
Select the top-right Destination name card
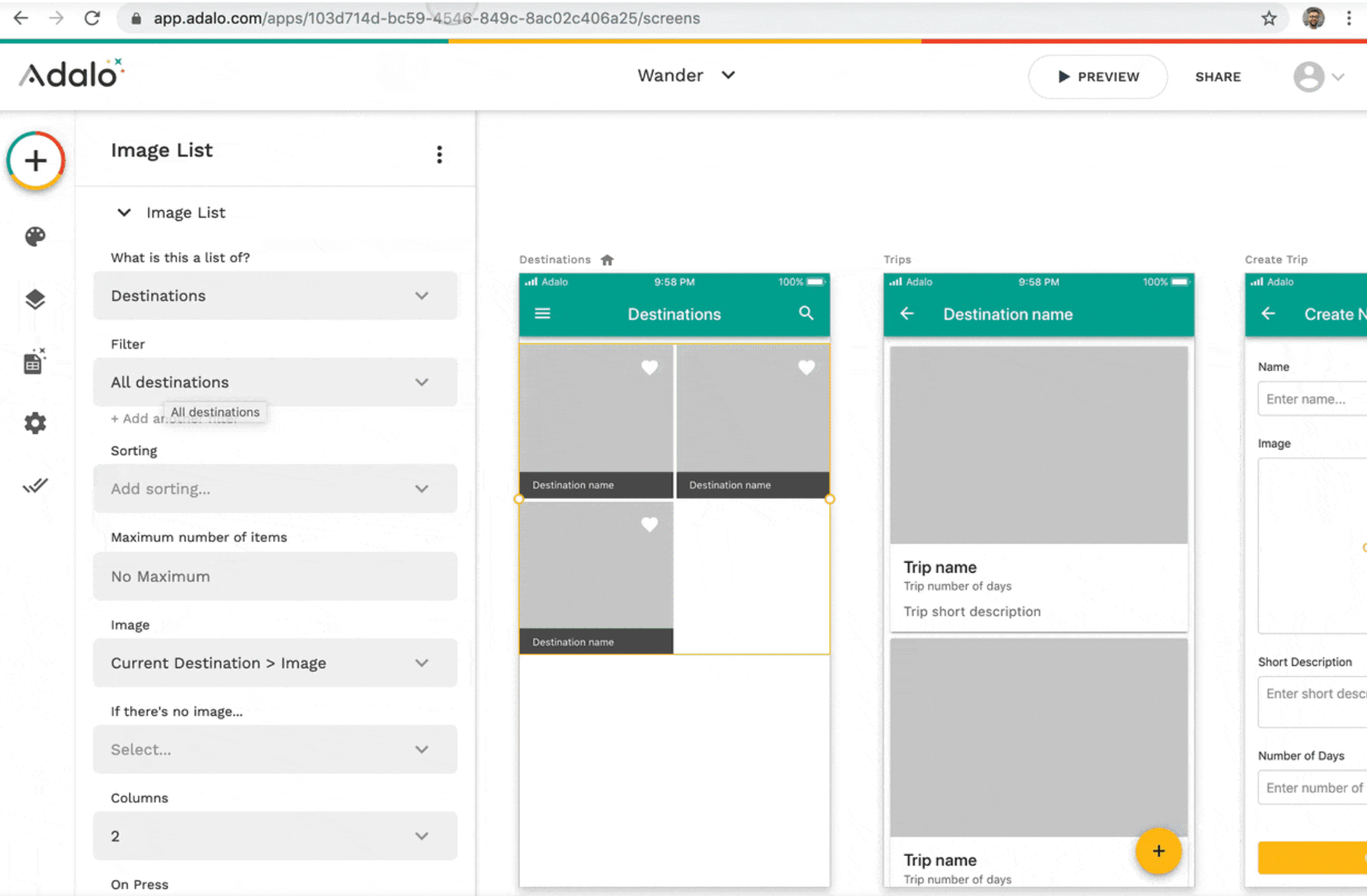tap(753, 421)
